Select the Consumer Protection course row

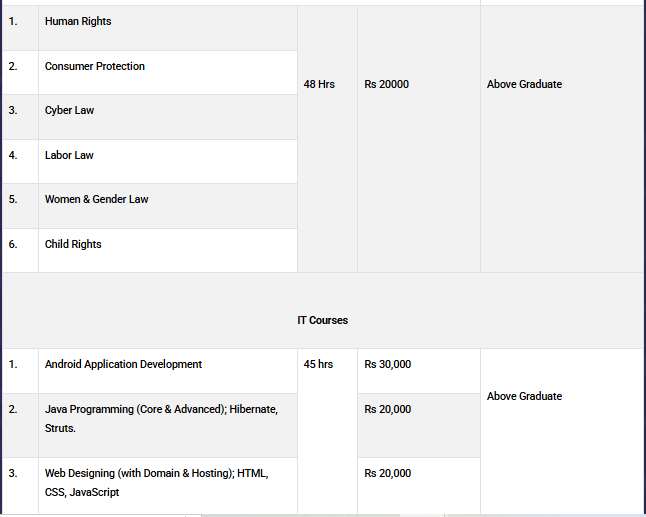tap(95, 67)
